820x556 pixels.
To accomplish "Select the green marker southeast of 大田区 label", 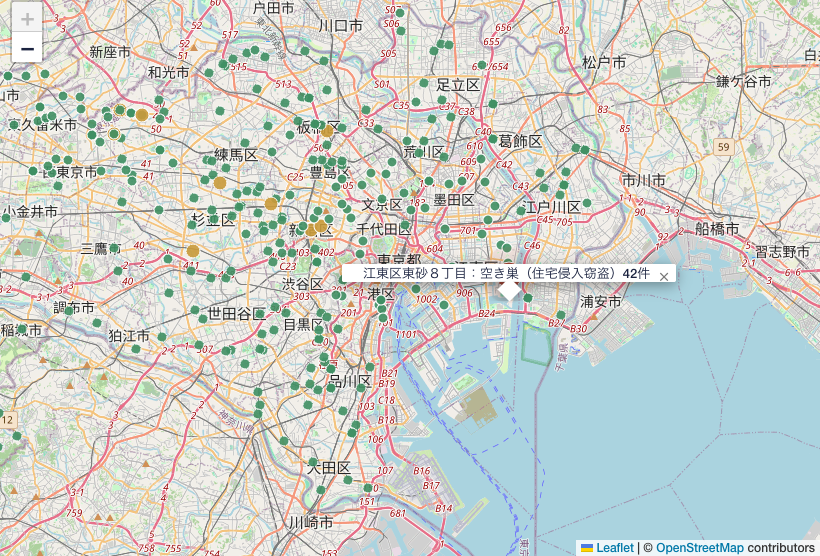I will [x=348, y=480].
